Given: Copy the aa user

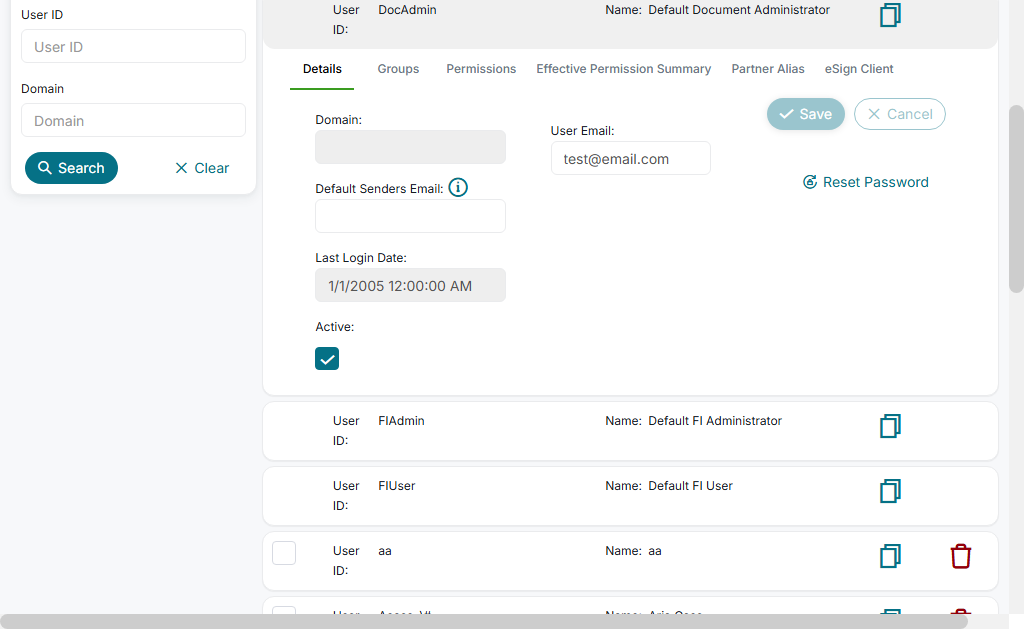Looking at the screenshot, I should (890, 556).
